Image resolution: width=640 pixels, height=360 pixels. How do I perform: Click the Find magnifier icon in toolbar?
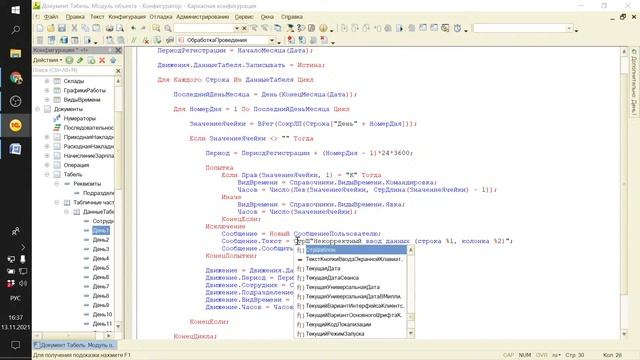[x=168, y=28]
